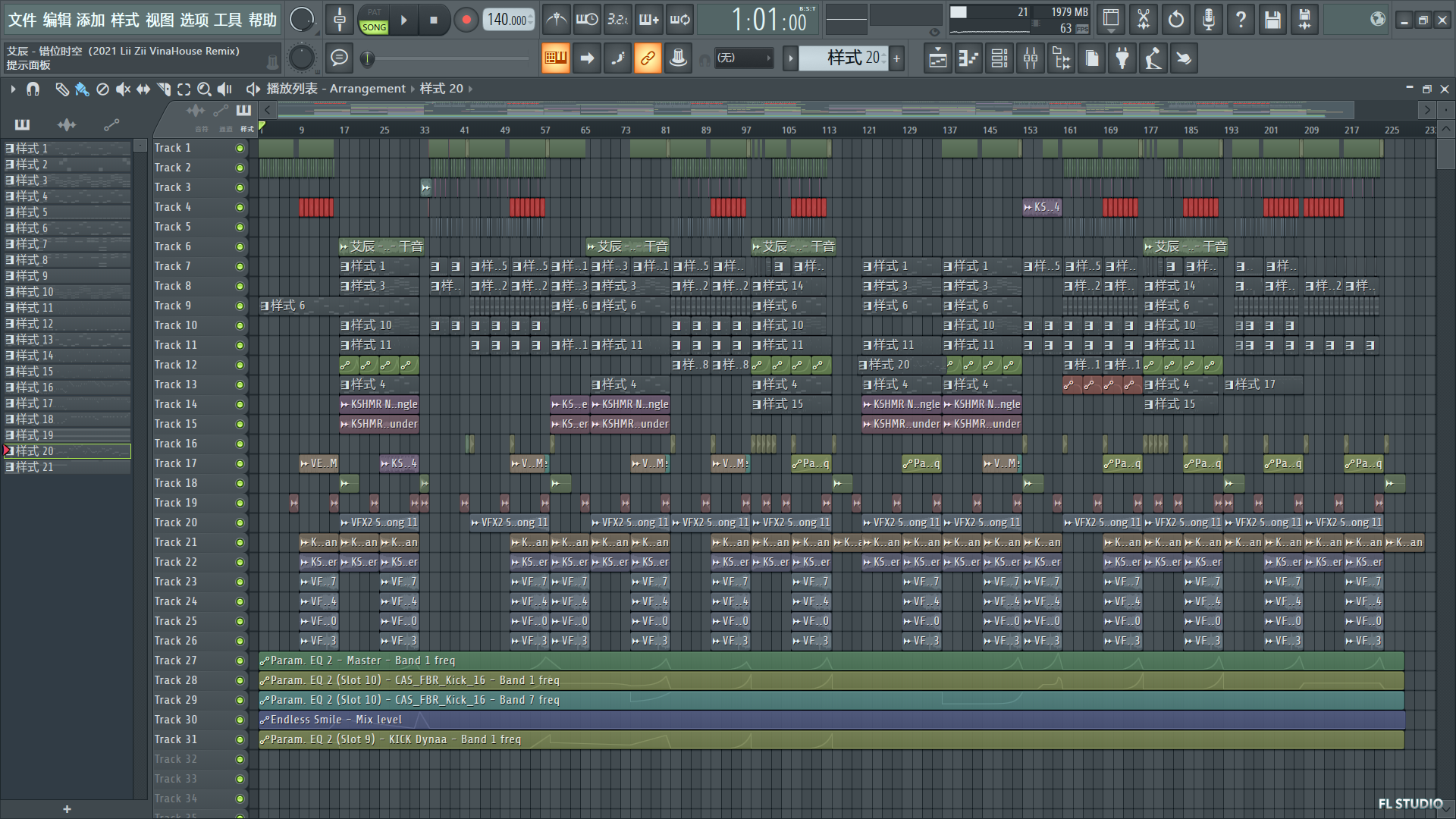
Task: Stop playback with the stop button
Action: tap(434, 20)
